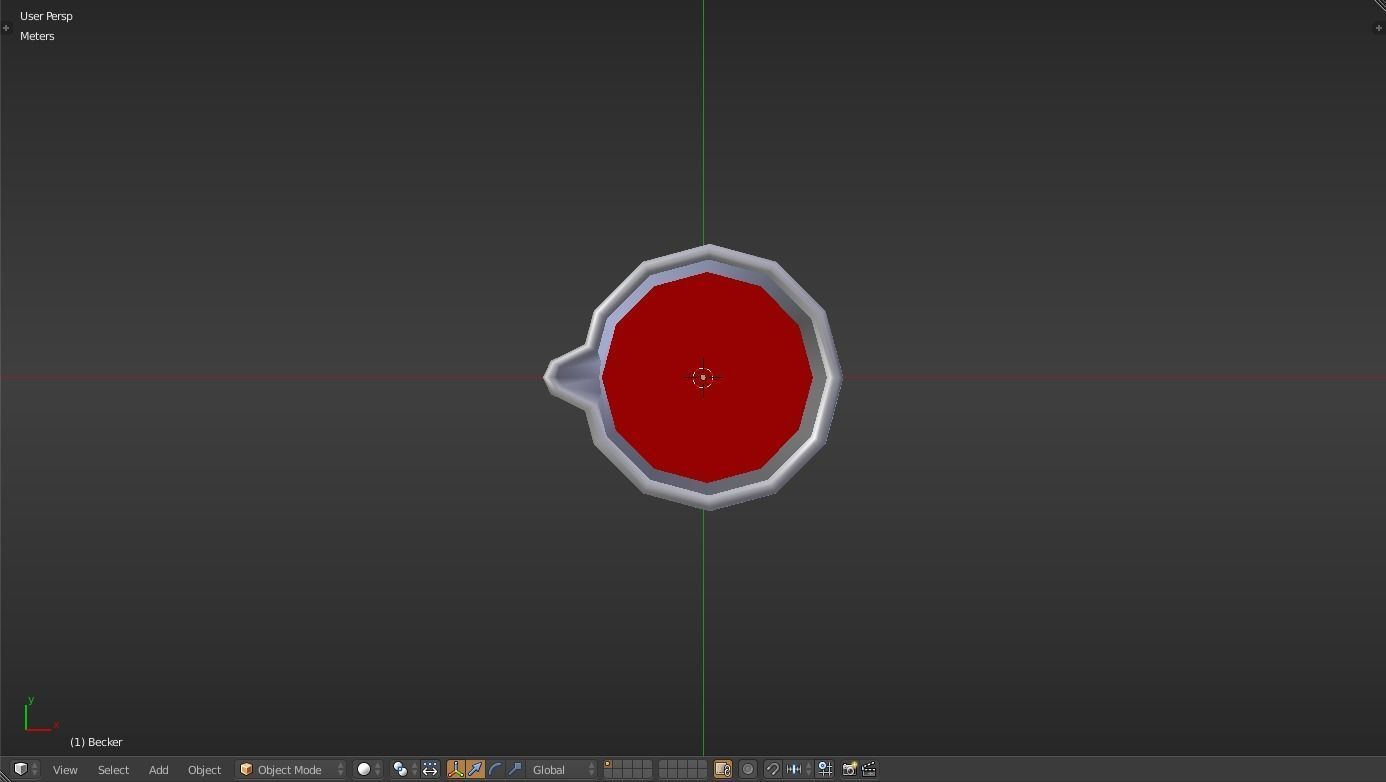Render OpenGL image with camera icon

click(849, 769)
